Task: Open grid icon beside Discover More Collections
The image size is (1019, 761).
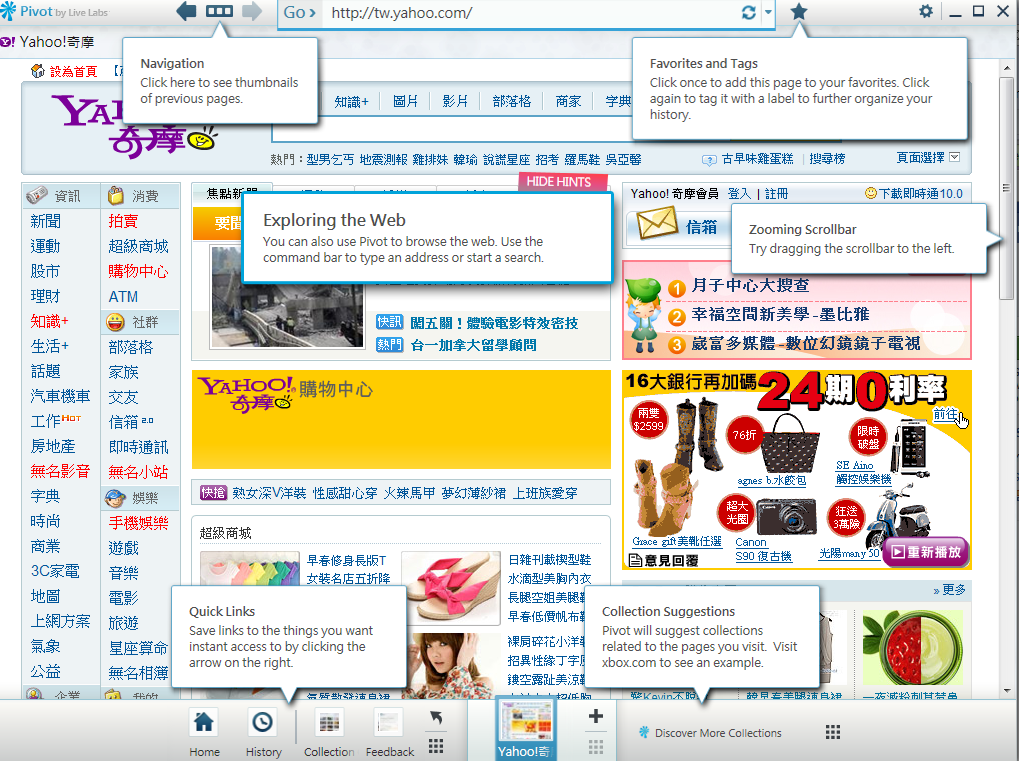Action: (x=832, y=732)
